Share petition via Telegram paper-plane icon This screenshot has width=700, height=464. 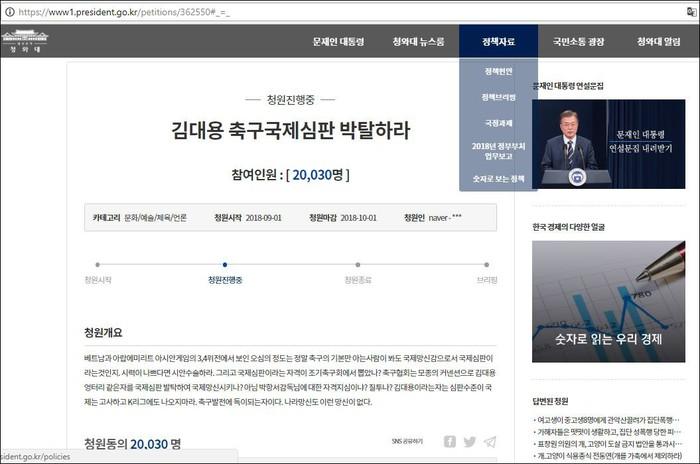[x=490, y=441]
